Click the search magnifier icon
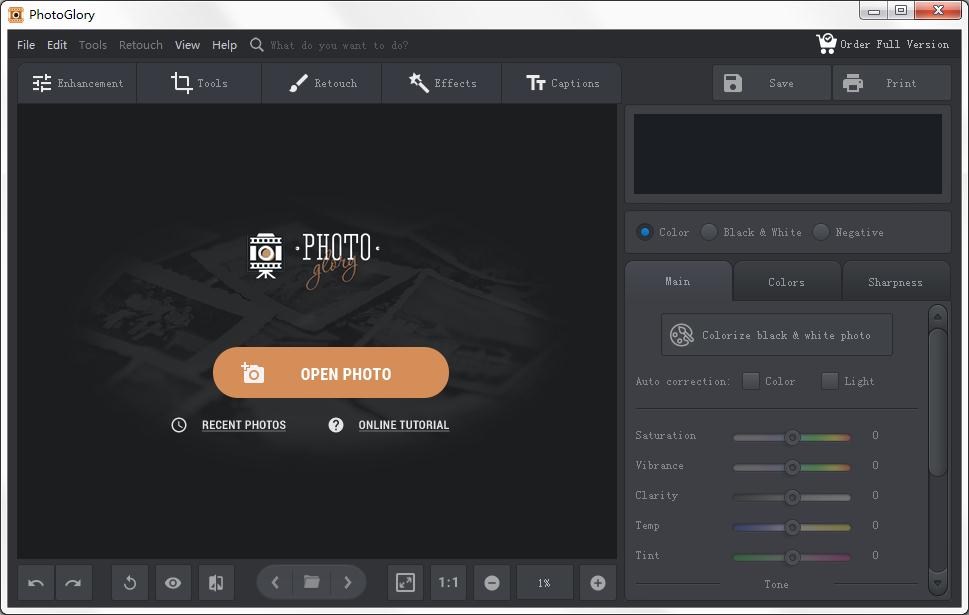 (256, 45)
